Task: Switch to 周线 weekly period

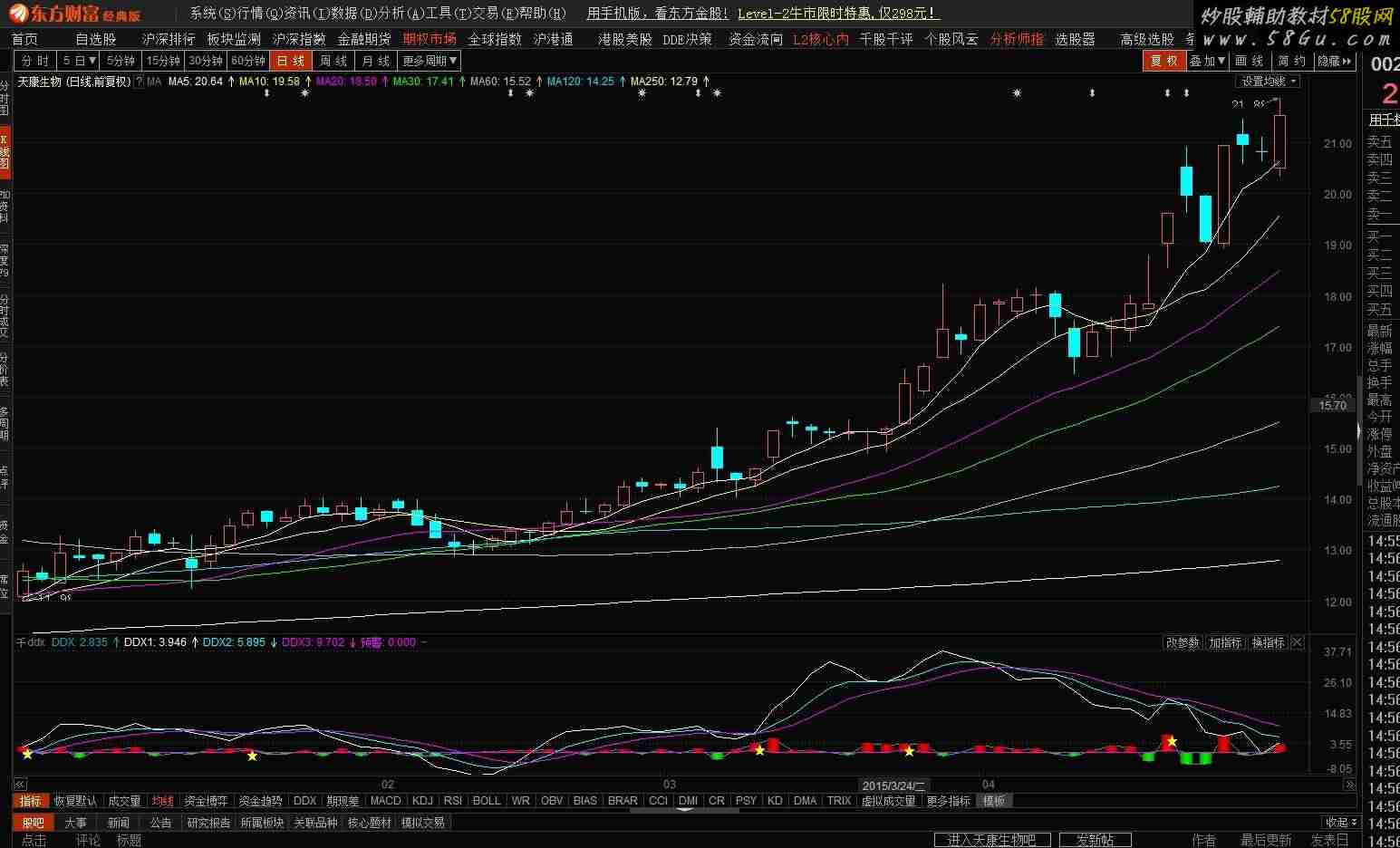Action: 333,61
